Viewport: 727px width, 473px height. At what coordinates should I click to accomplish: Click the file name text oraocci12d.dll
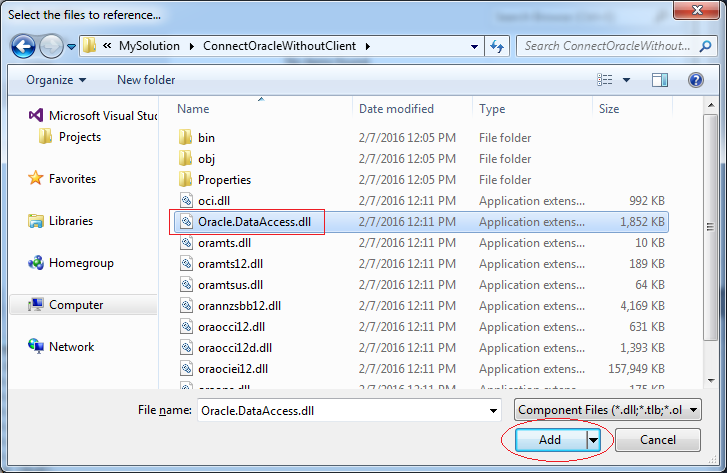(235, 348)
